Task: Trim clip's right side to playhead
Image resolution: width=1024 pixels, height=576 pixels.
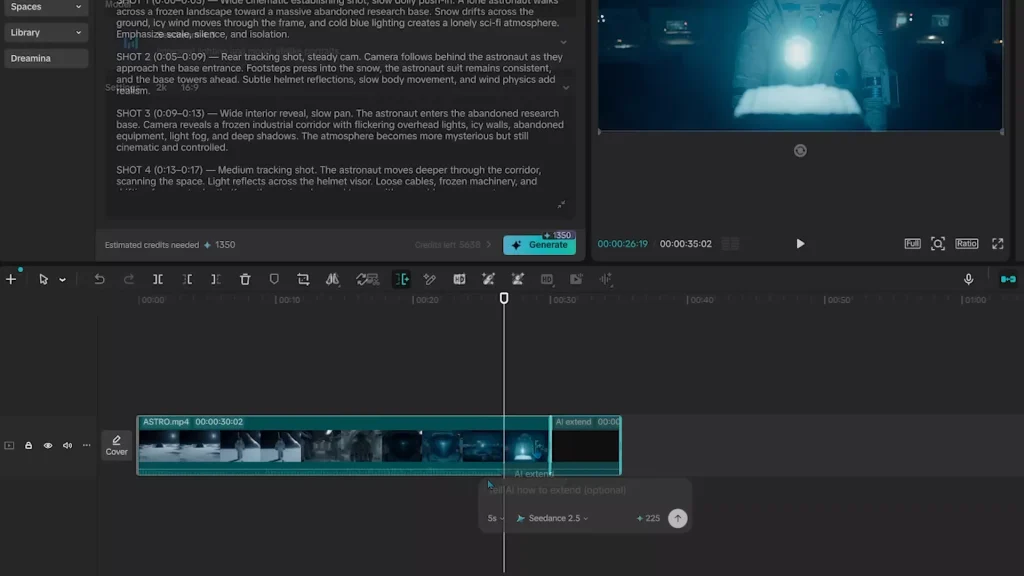Action: pyautogui.click(x=216, y=280)
